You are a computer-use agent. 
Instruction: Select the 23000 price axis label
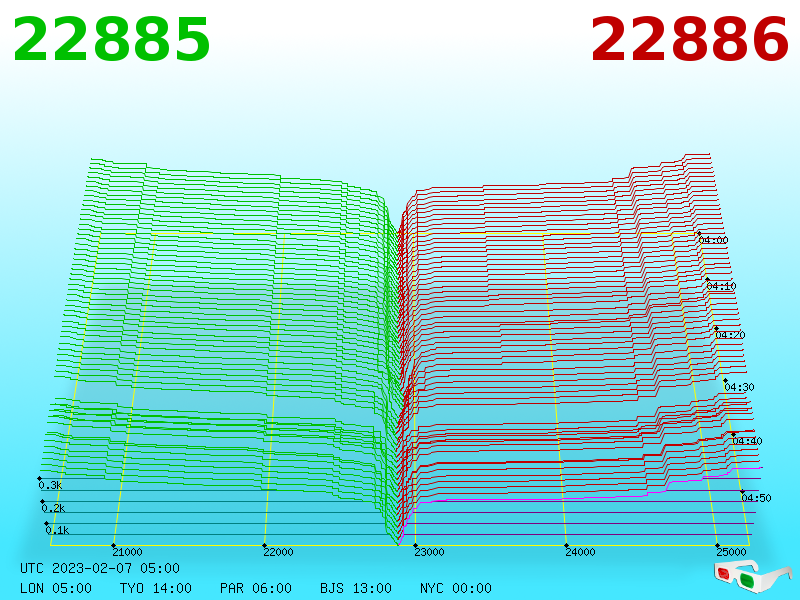[x=430, y=552]
